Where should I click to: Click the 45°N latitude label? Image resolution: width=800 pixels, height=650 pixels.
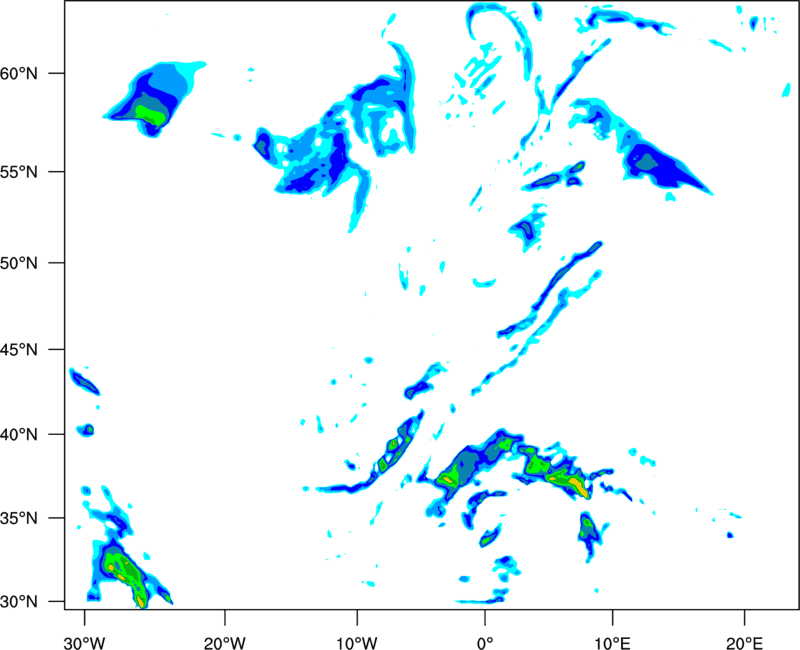pos(19,349)
